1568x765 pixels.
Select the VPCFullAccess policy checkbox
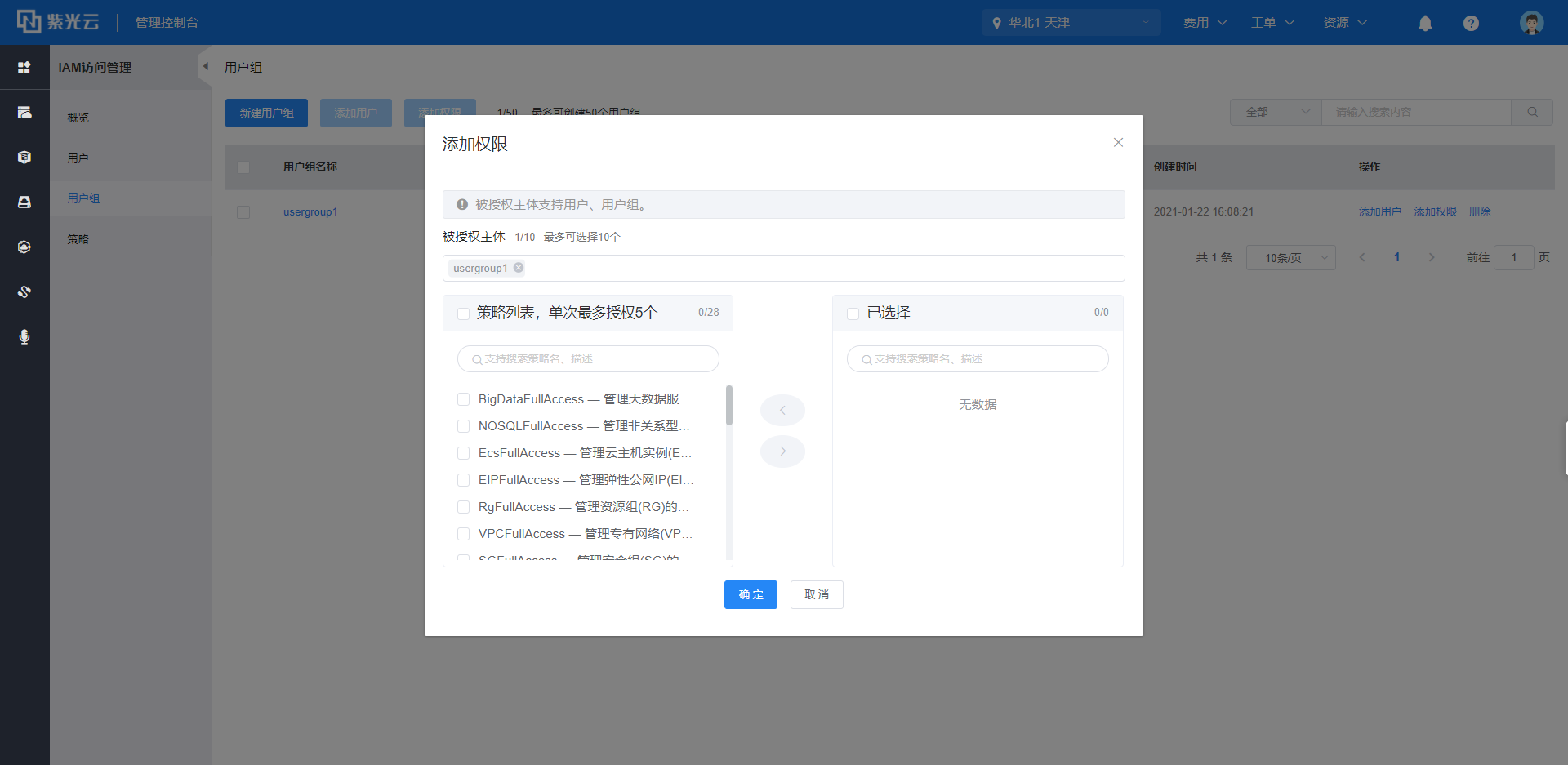click(x=463, y=534)
